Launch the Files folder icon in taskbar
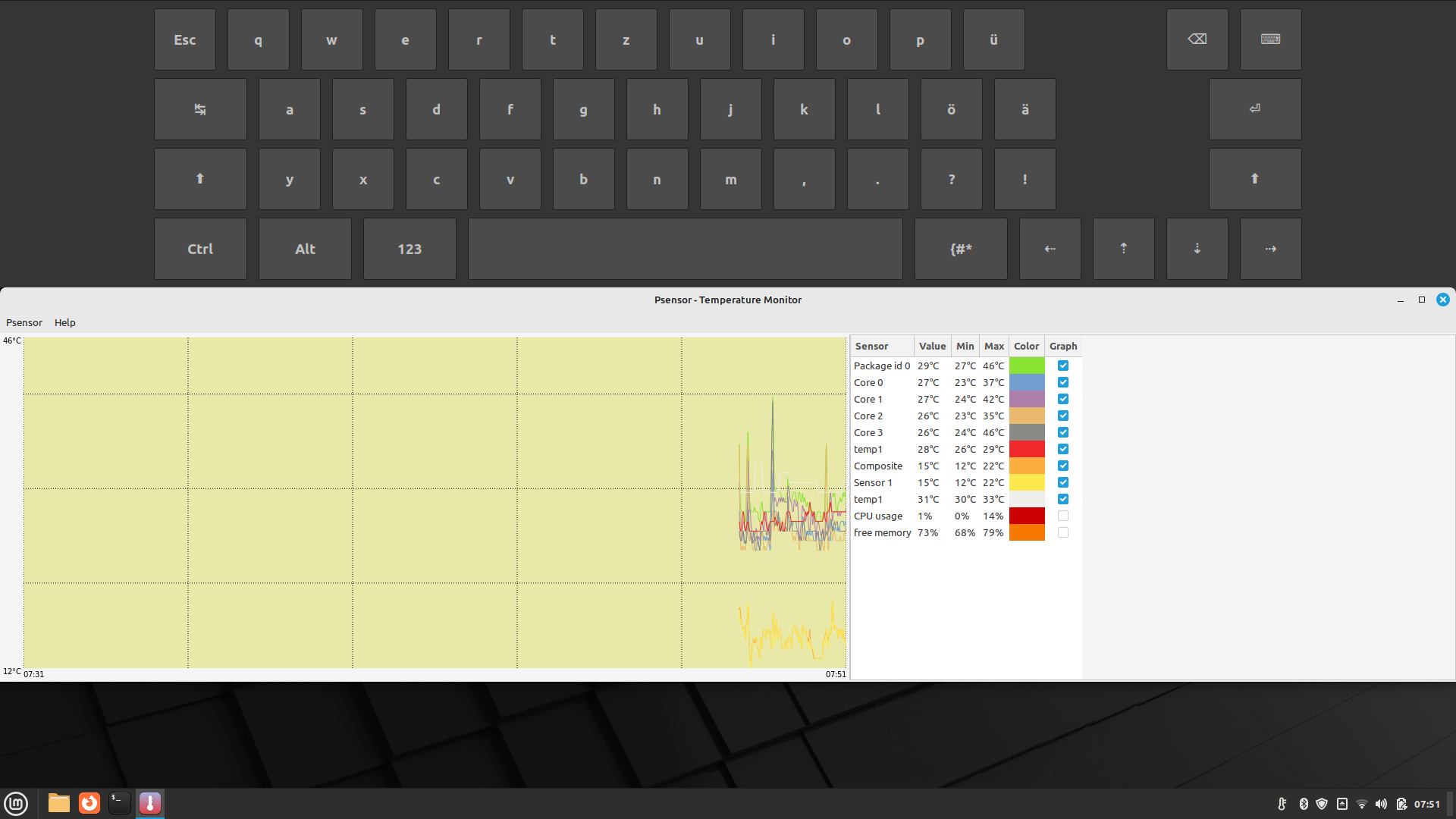 tap(59, 803)
